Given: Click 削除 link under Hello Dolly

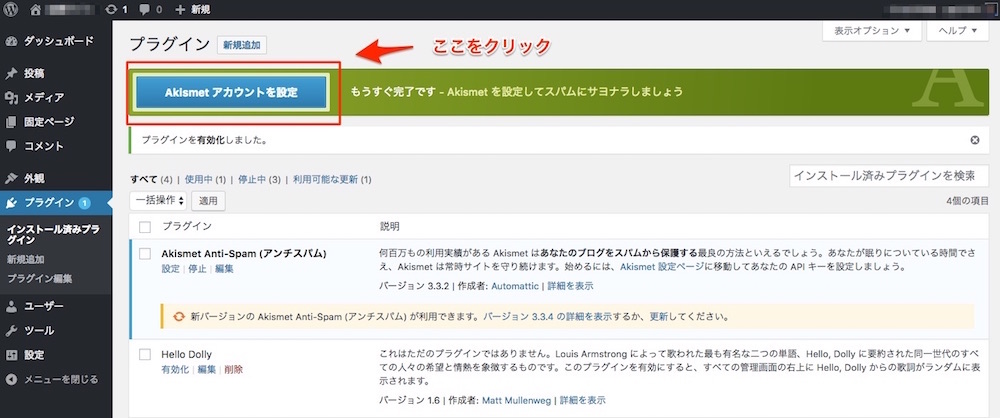Looking at the screenshot, I should click(x=233, y=369).
